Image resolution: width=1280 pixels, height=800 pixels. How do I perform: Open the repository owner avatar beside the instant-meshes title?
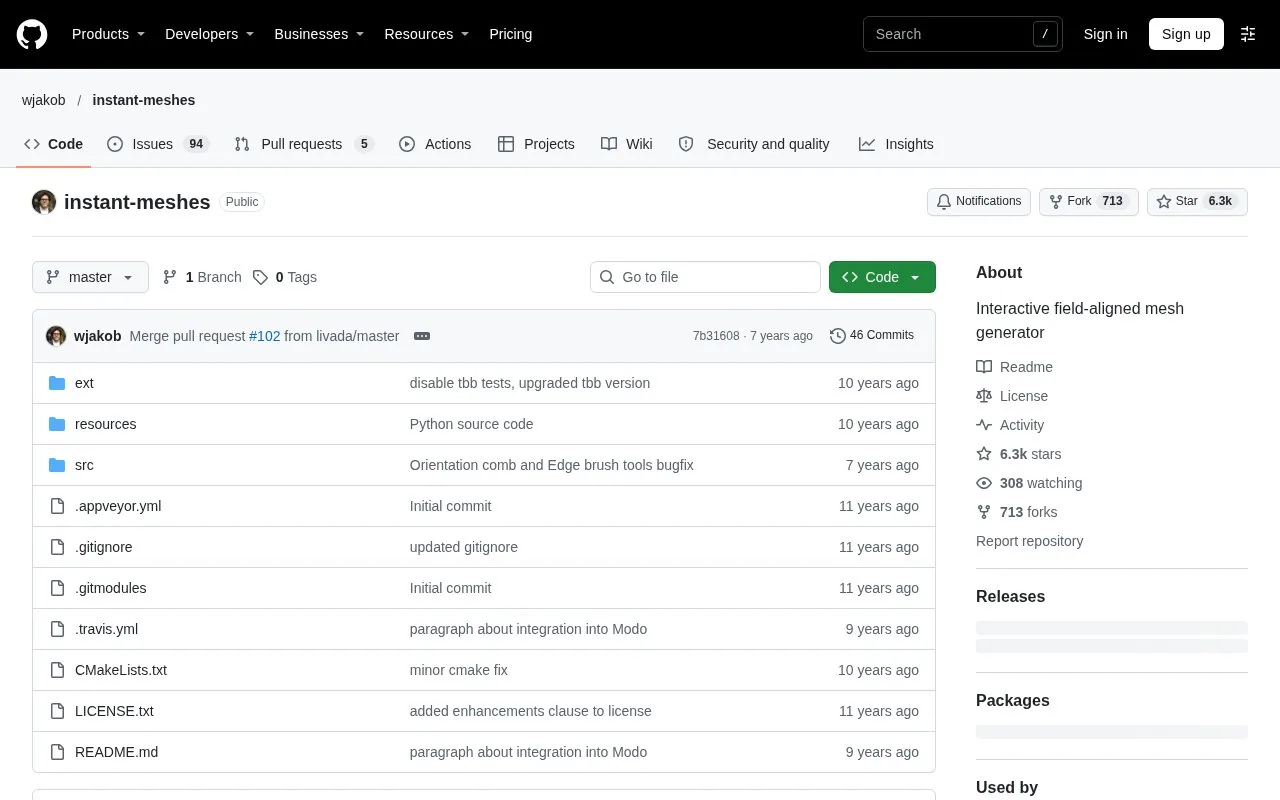pos(44,202)
